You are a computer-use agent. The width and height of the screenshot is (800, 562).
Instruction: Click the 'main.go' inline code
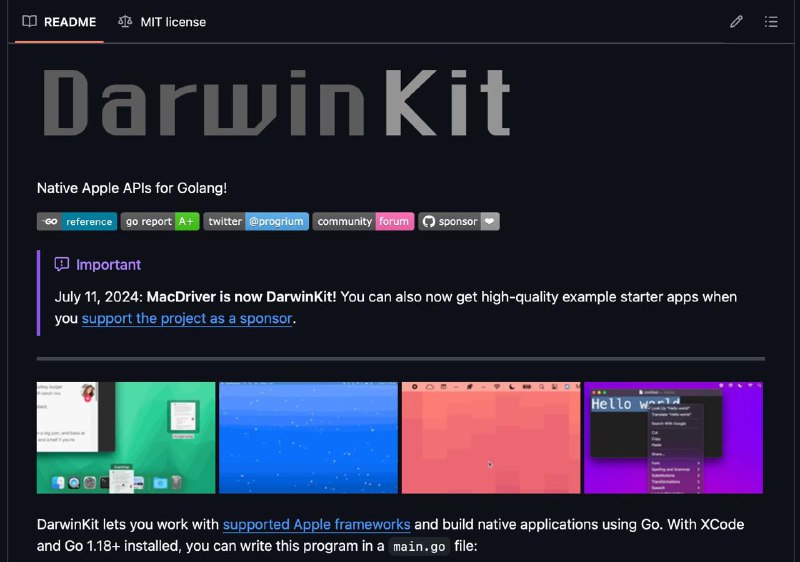coord(419,546)
